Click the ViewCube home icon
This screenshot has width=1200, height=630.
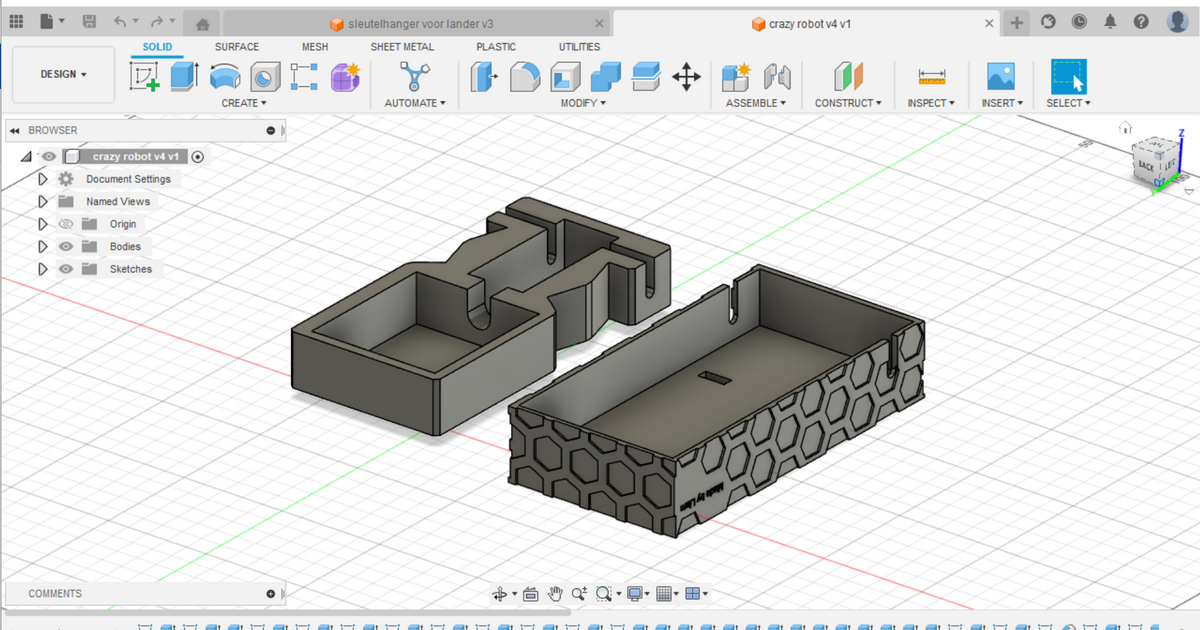1126,128
